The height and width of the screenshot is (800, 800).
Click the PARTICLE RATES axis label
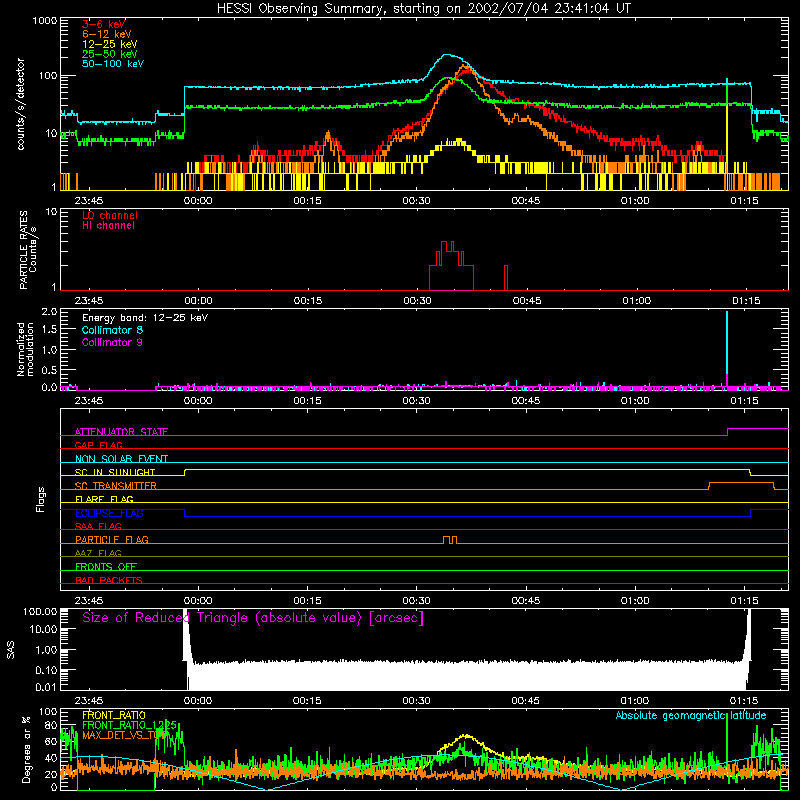tap(28, 250)
